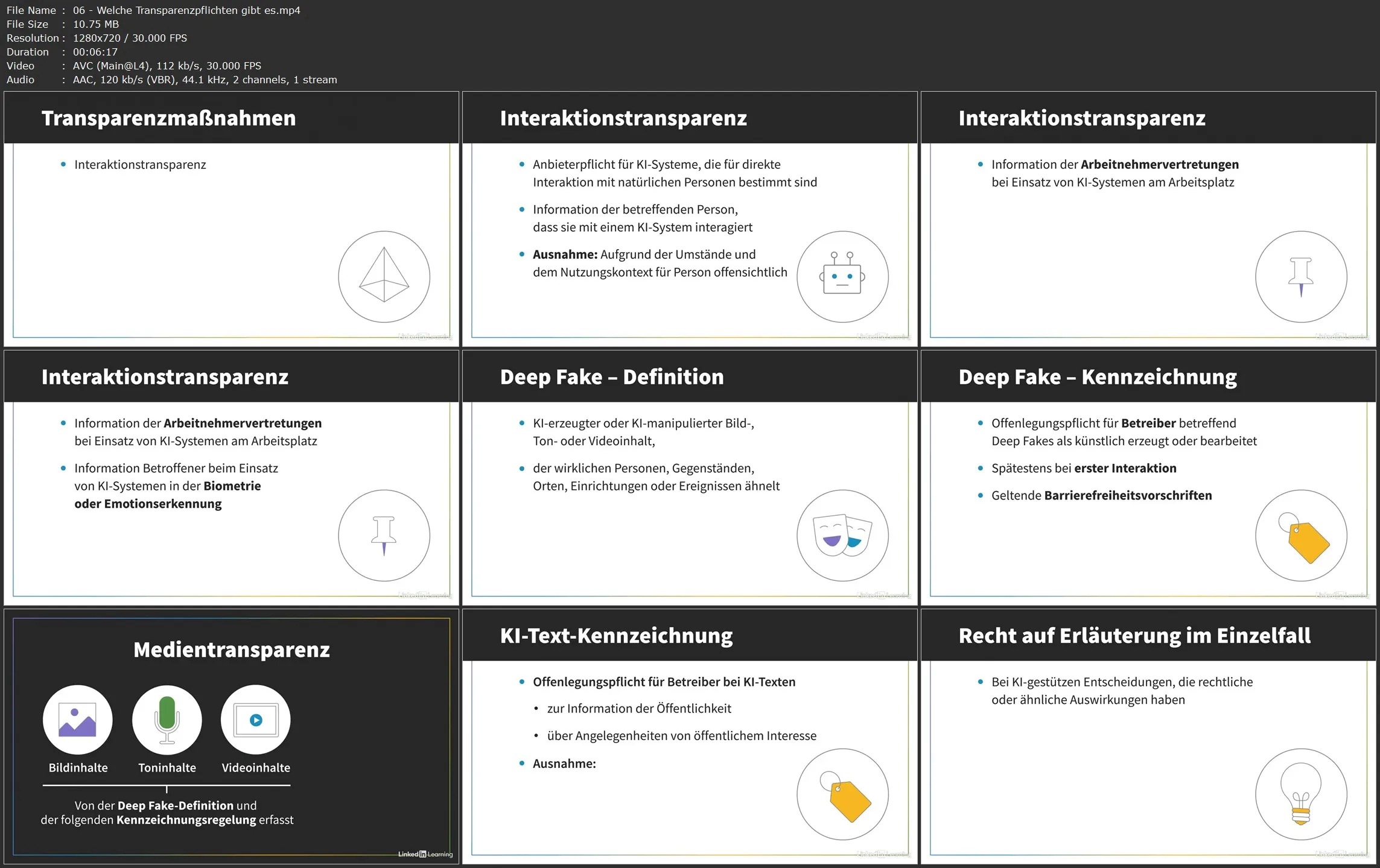Click the light bulb icon
1380x868 pixels.
[x=1301, y=794]
